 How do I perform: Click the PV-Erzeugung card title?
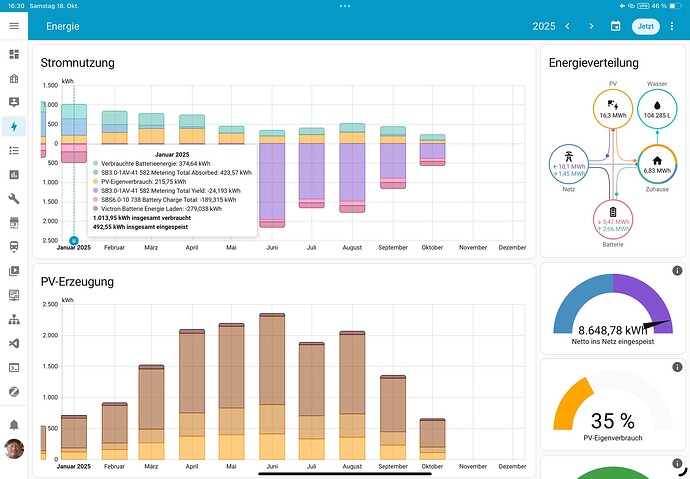(x=77, y=282)
